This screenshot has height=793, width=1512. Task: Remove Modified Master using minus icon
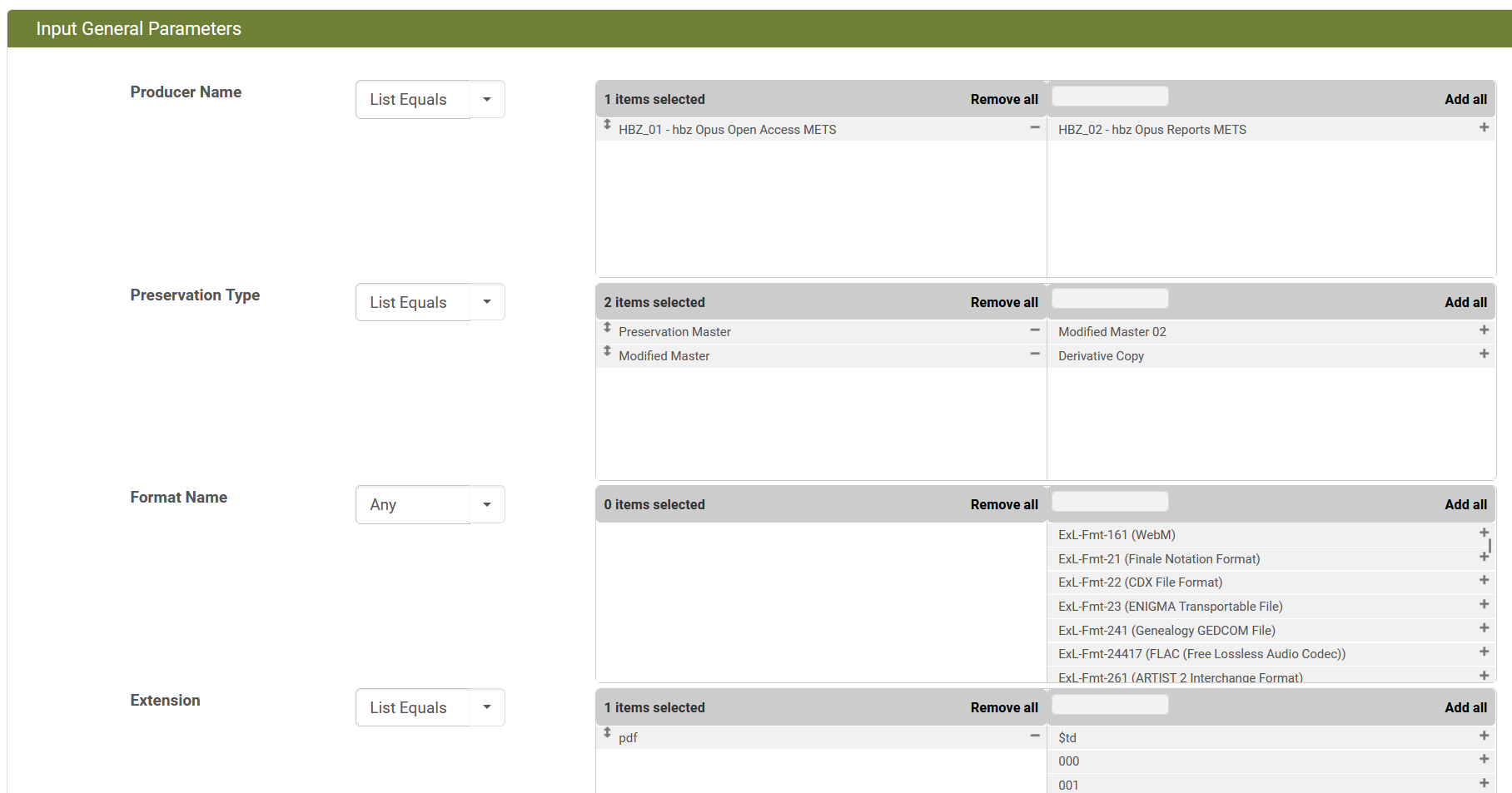1034,354
